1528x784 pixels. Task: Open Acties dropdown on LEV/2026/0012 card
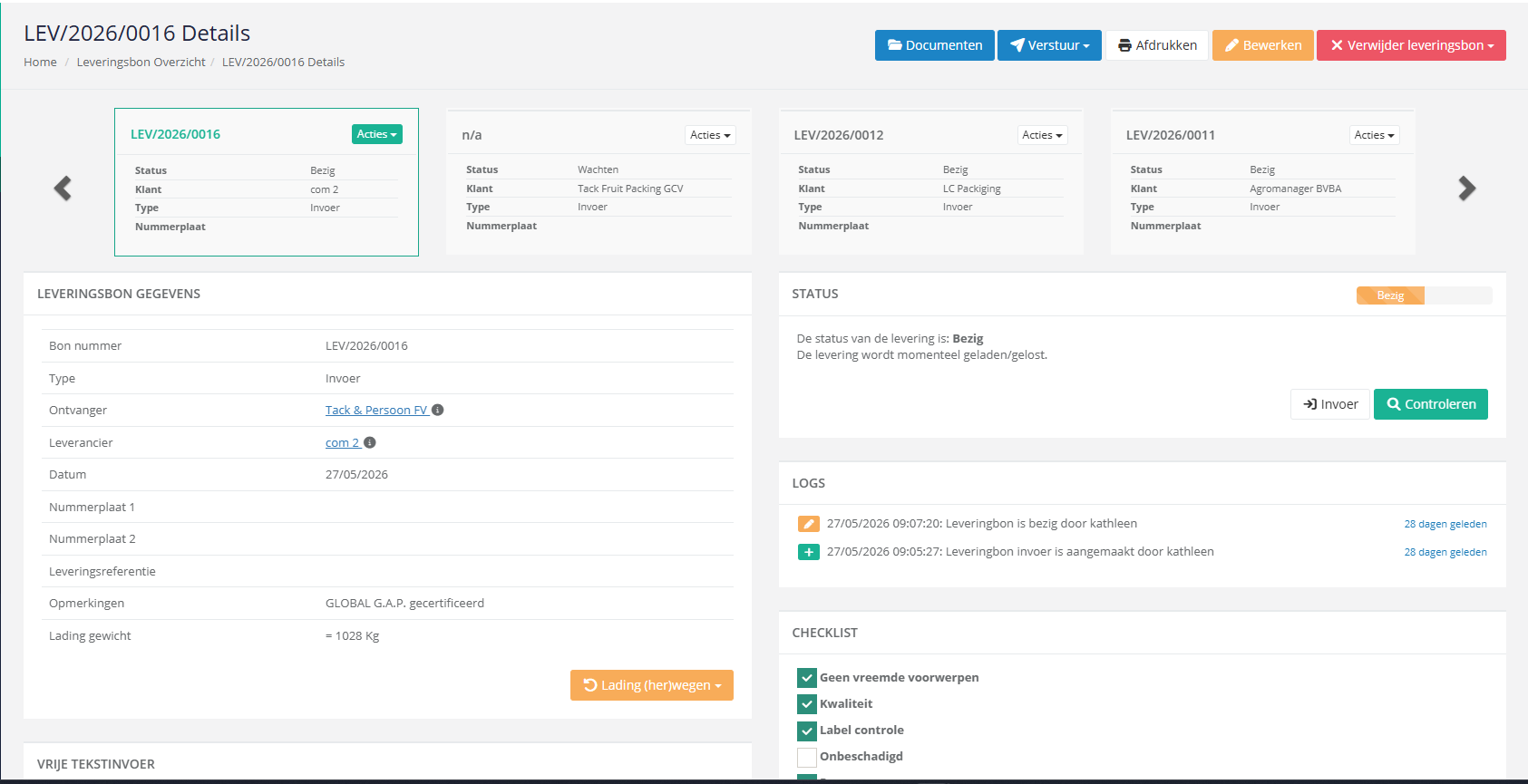[x=1042, y=135]
